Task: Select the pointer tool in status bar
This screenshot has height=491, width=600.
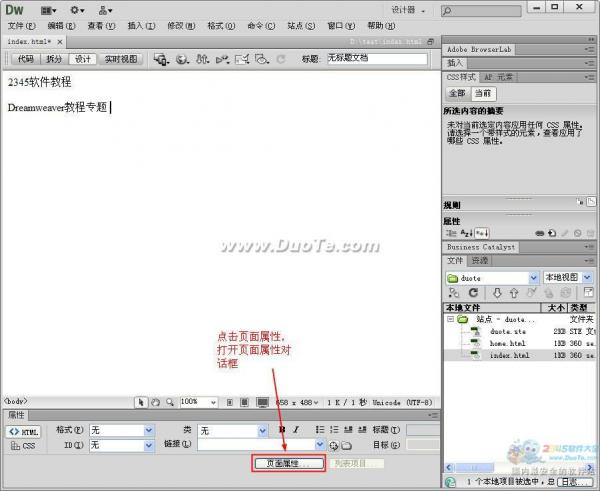Action: [141, 402]
